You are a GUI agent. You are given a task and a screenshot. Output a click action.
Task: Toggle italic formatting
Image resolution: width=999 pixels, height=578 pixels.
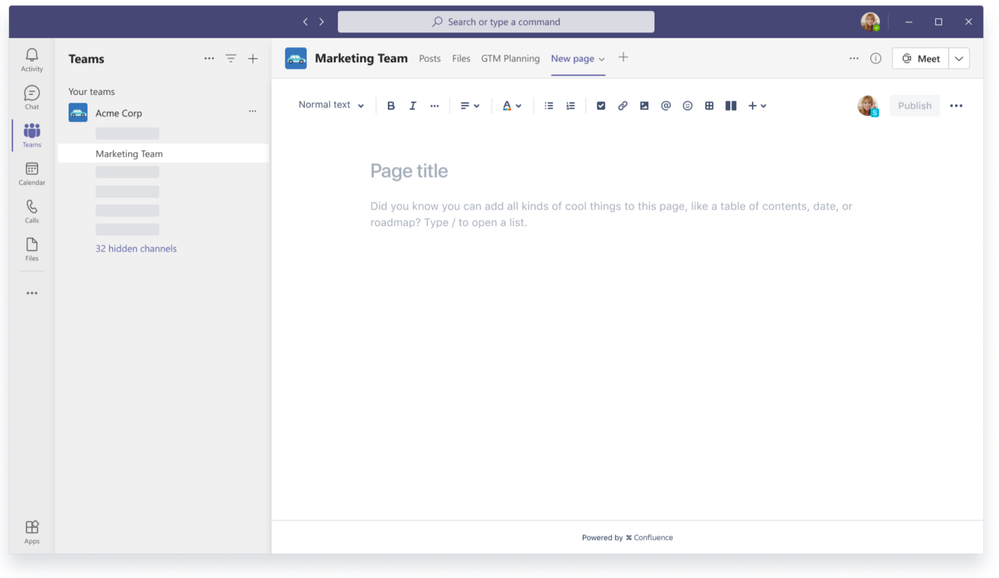tap(413, 106)
